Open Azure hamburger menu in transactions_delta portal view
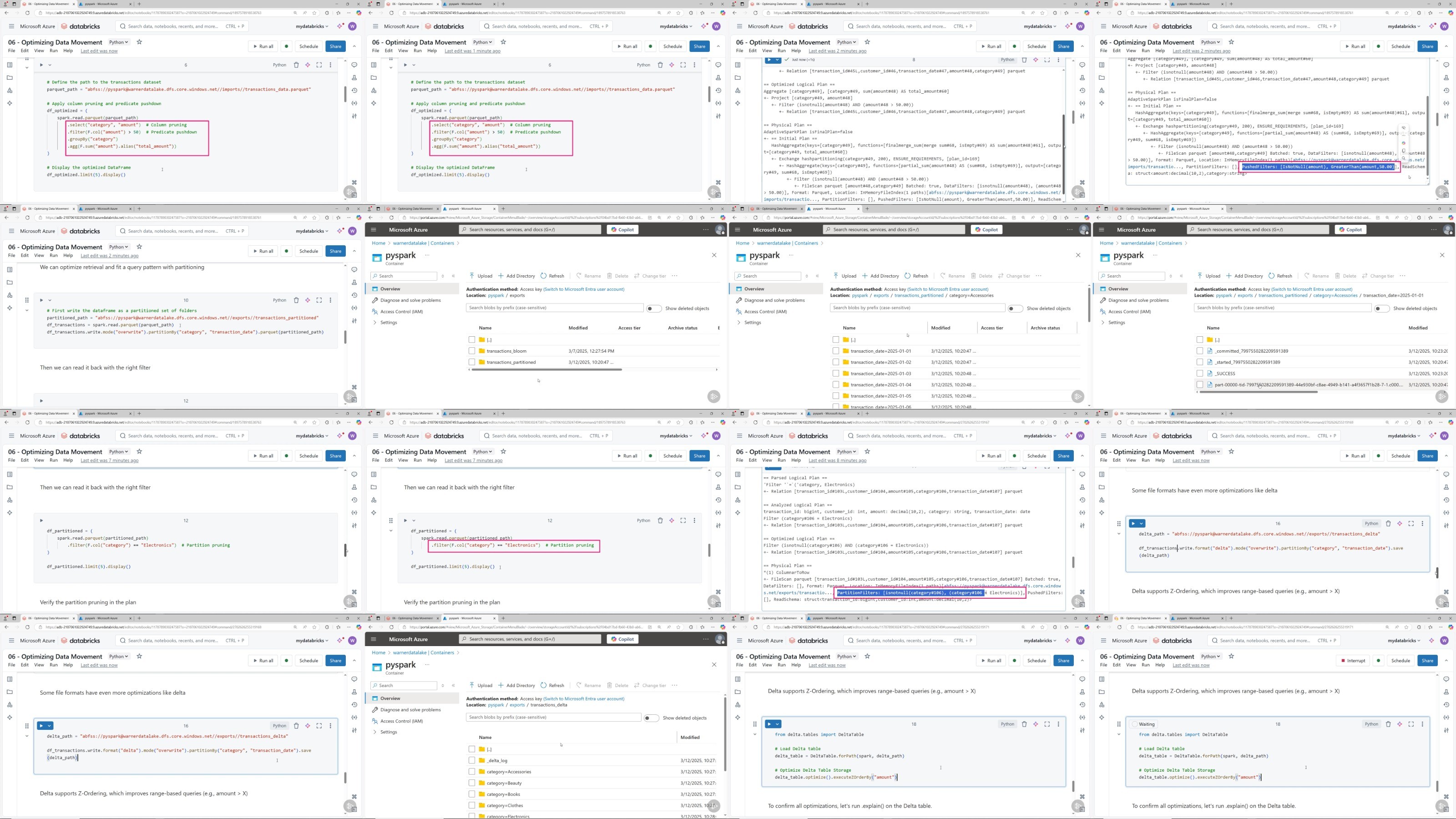The image size is (1456, 819). tap(374, 639)
